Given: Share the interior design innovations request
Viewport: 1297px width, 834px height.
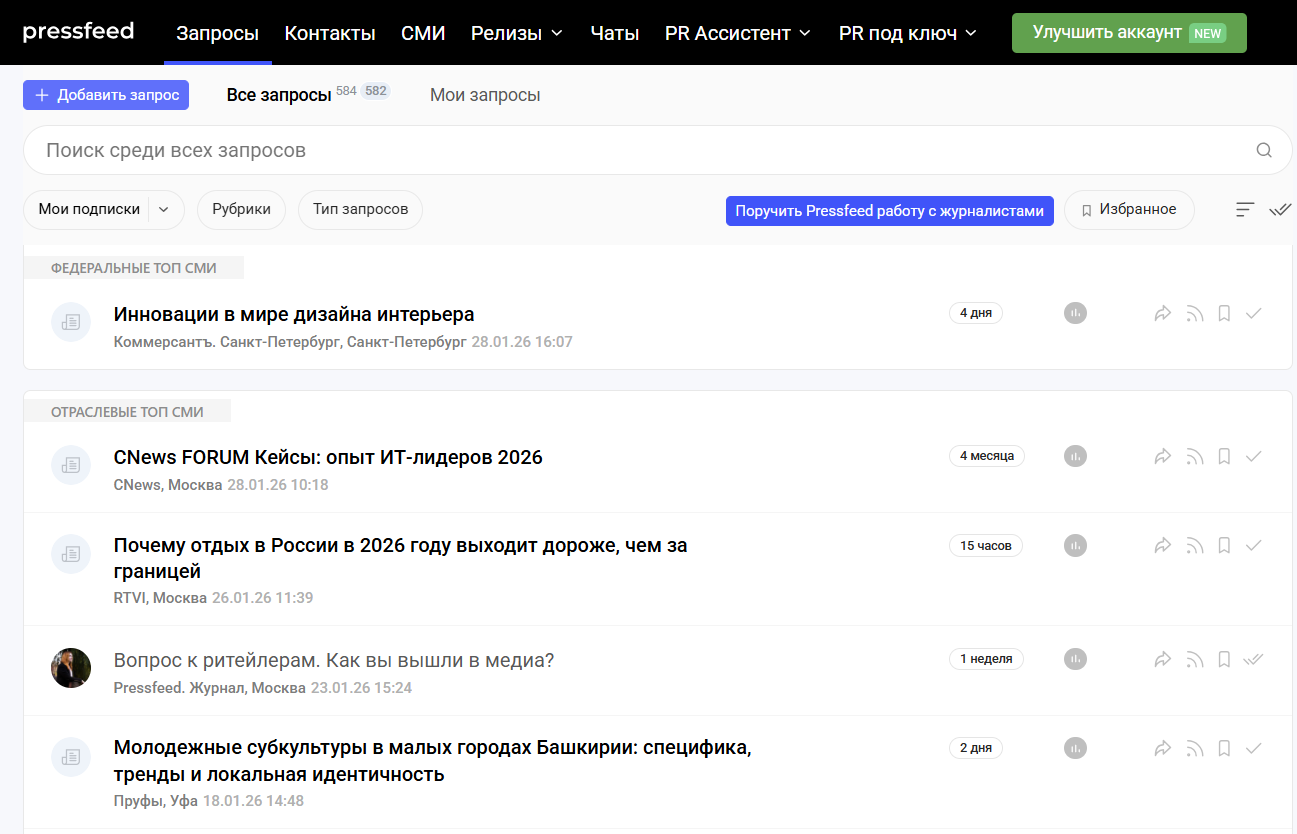Looking at the screenshot, I should [1162, 314].
